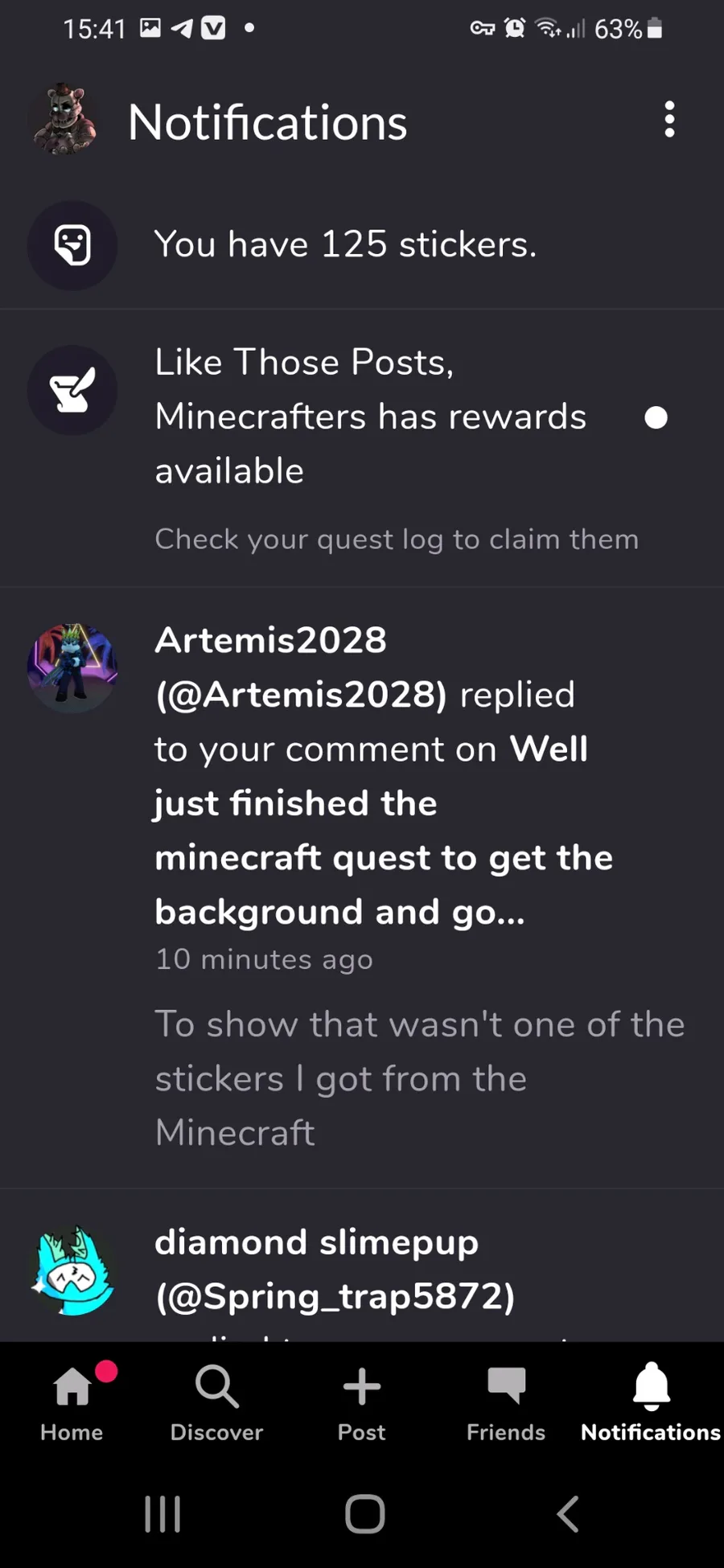Tap the quest rewards icon
Screen dimensions: 724x1568
(x=72, y=391)
